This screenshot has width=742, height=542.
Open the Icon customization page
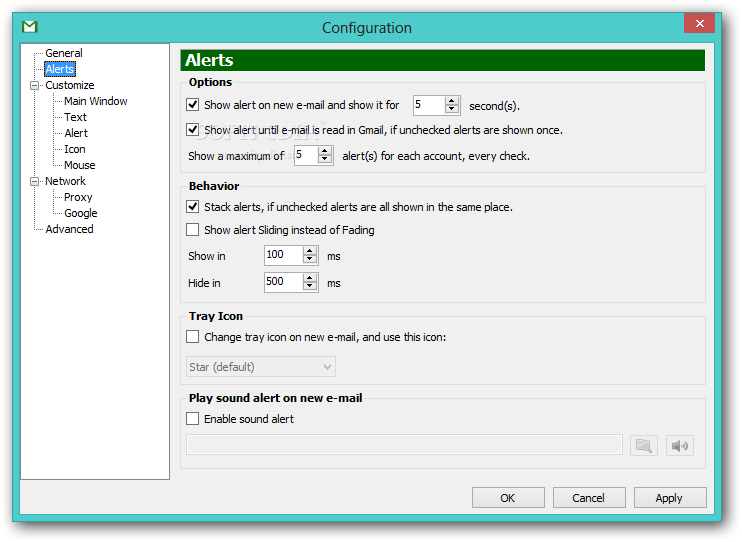tap(75, 150)
